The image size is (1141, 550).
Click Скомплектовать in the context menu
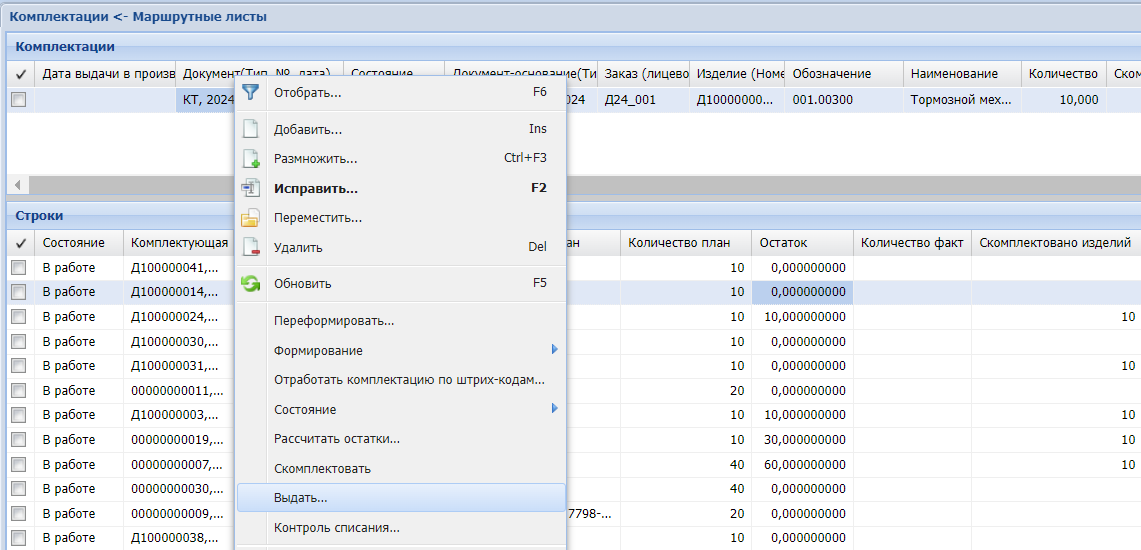(x=322, y=468)
